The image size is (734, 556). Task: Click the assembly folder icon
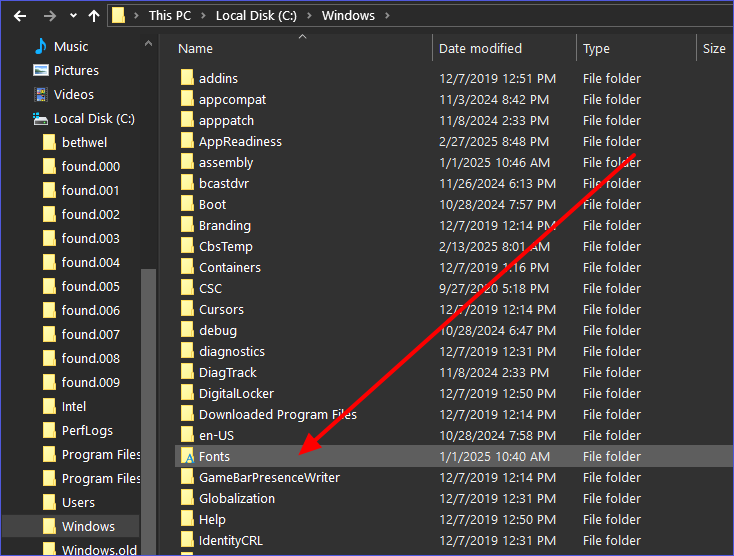click(x=187, y=162)
